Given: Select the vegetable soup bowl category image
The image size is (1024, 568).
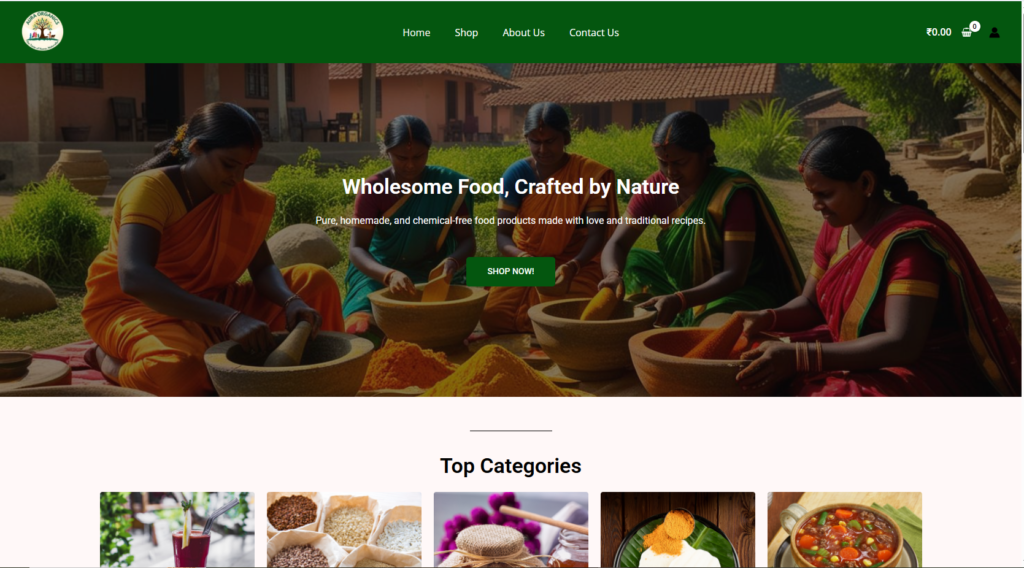Looking at the screenshot, I should coord(844,529).
